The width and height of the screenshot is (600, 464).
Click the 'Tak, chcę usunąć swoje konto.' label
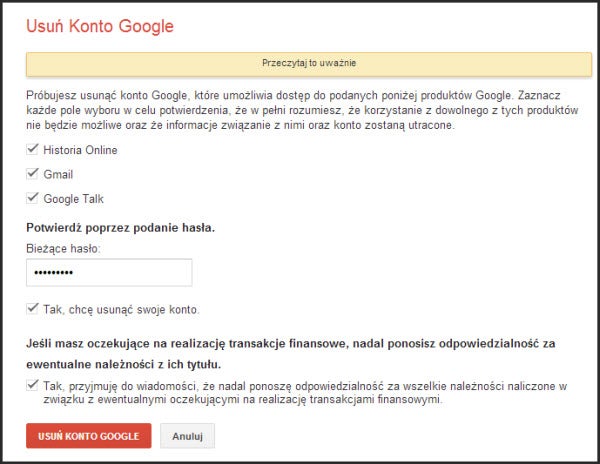click(121, 309)
